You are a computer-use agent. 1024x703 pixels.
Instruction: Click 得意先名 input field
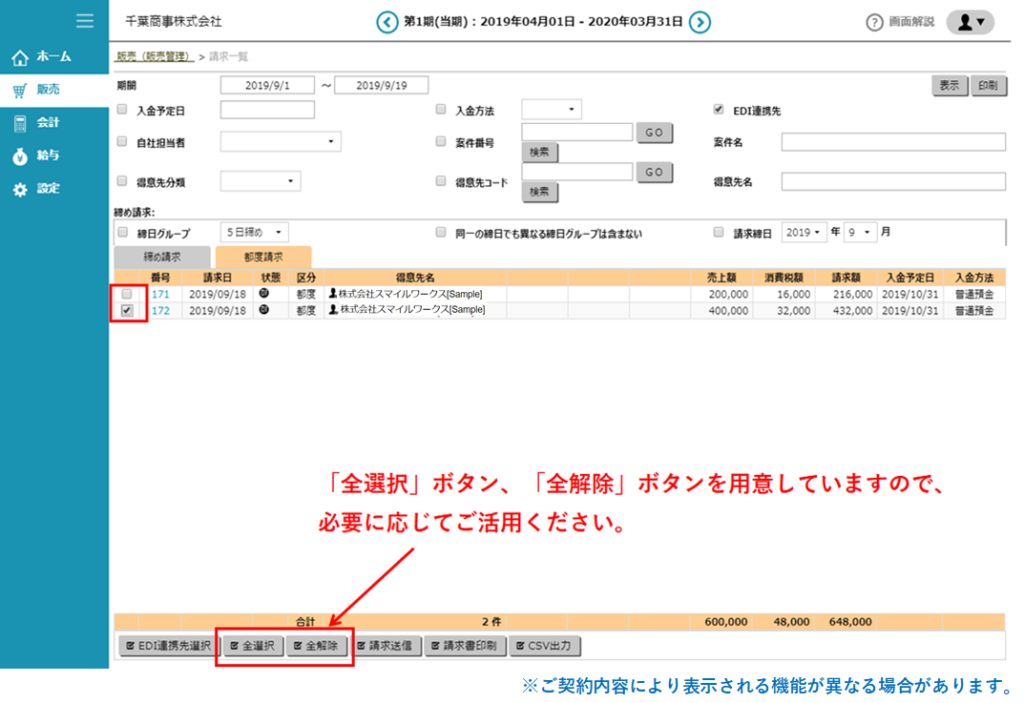pos(893,181)
